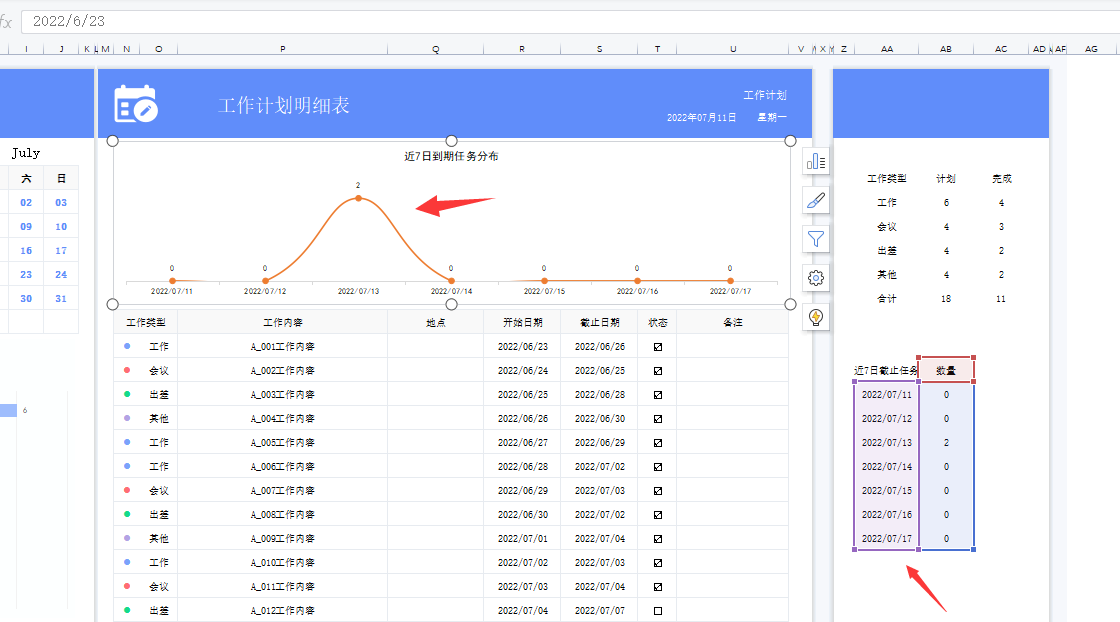Open the chart settings gear button

click(x=816, y=278)
